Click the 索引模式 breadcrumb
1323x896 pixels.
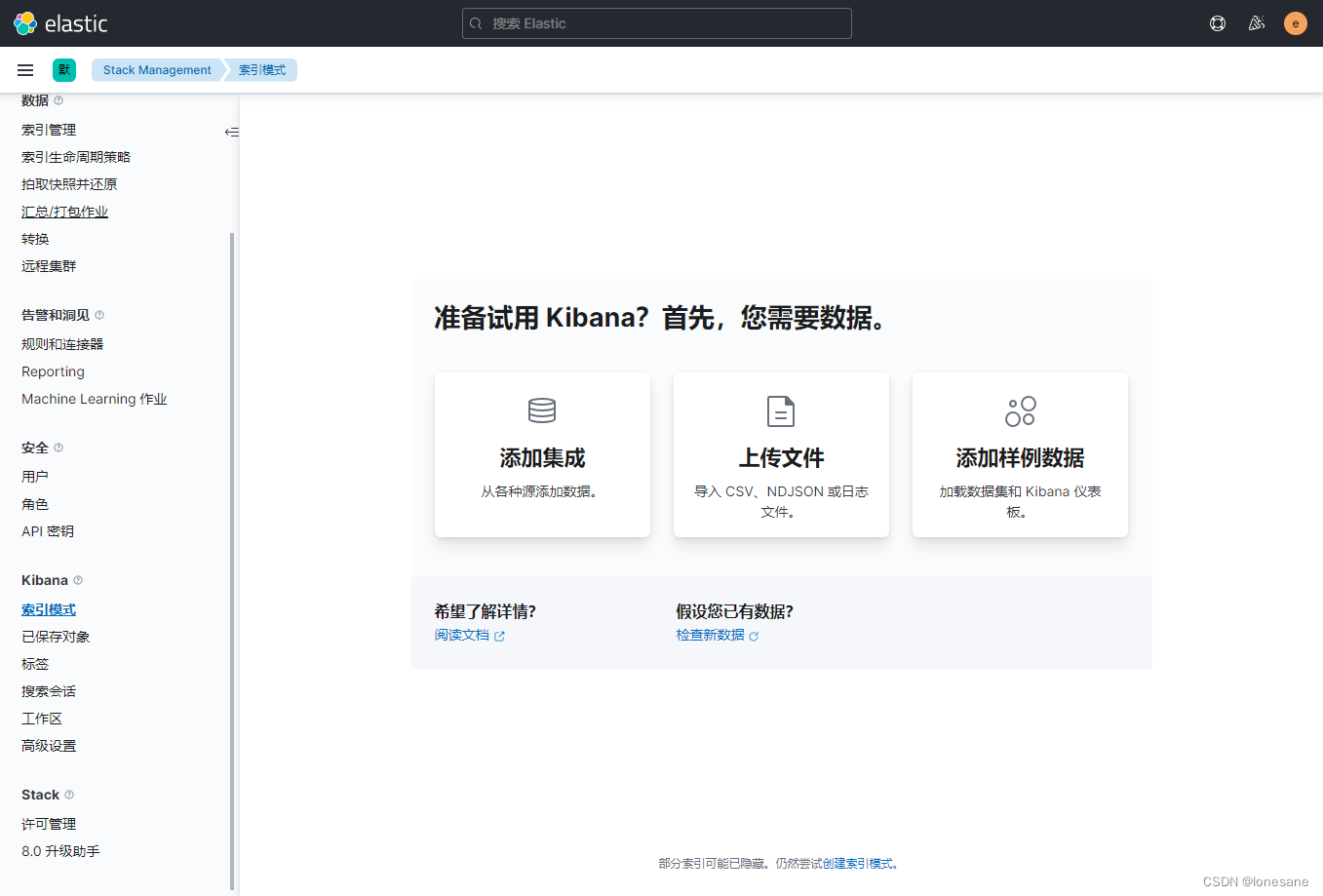(262, 70)
